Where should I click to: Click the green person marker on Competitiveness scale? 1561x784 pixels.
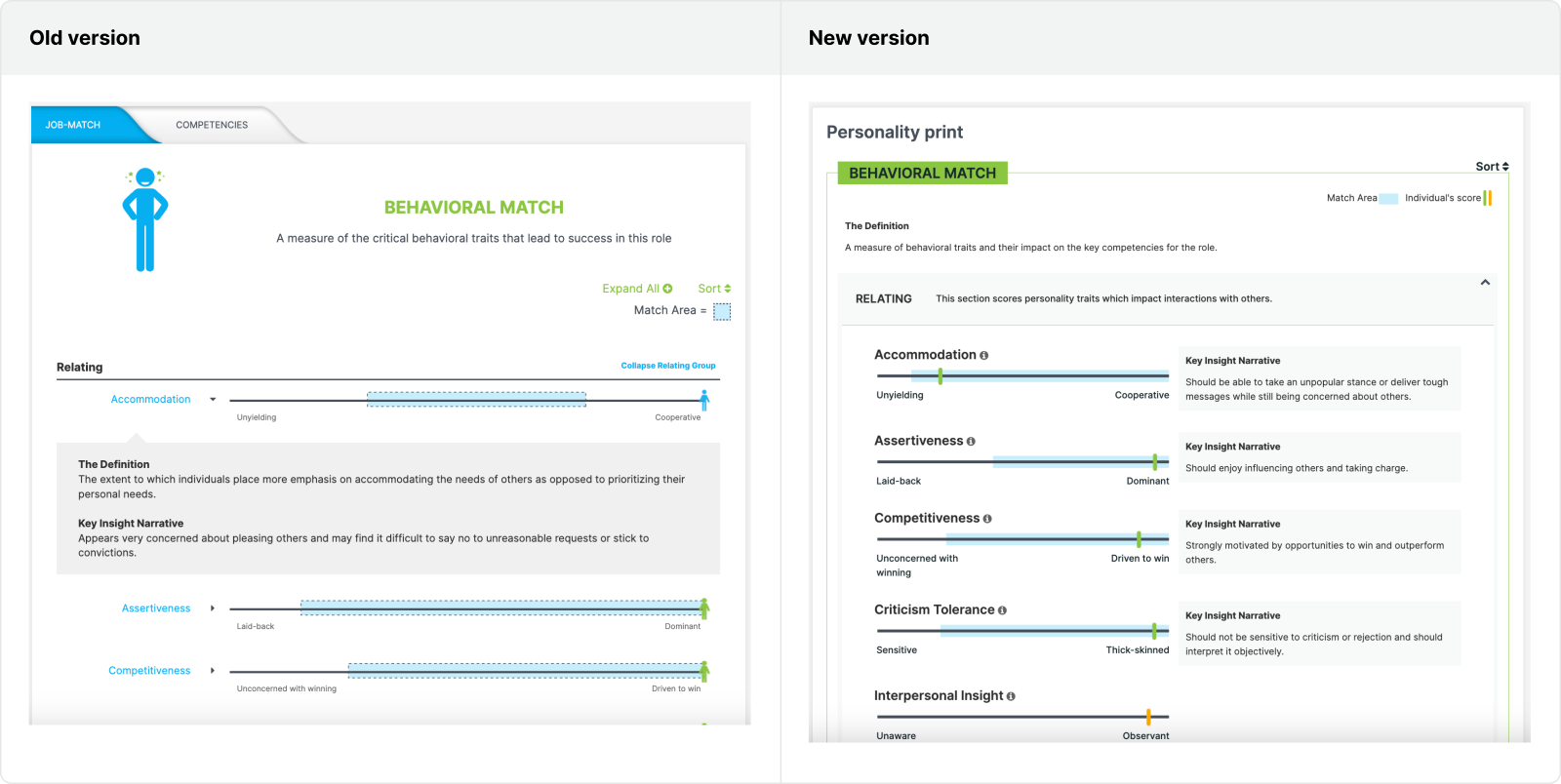704,671
